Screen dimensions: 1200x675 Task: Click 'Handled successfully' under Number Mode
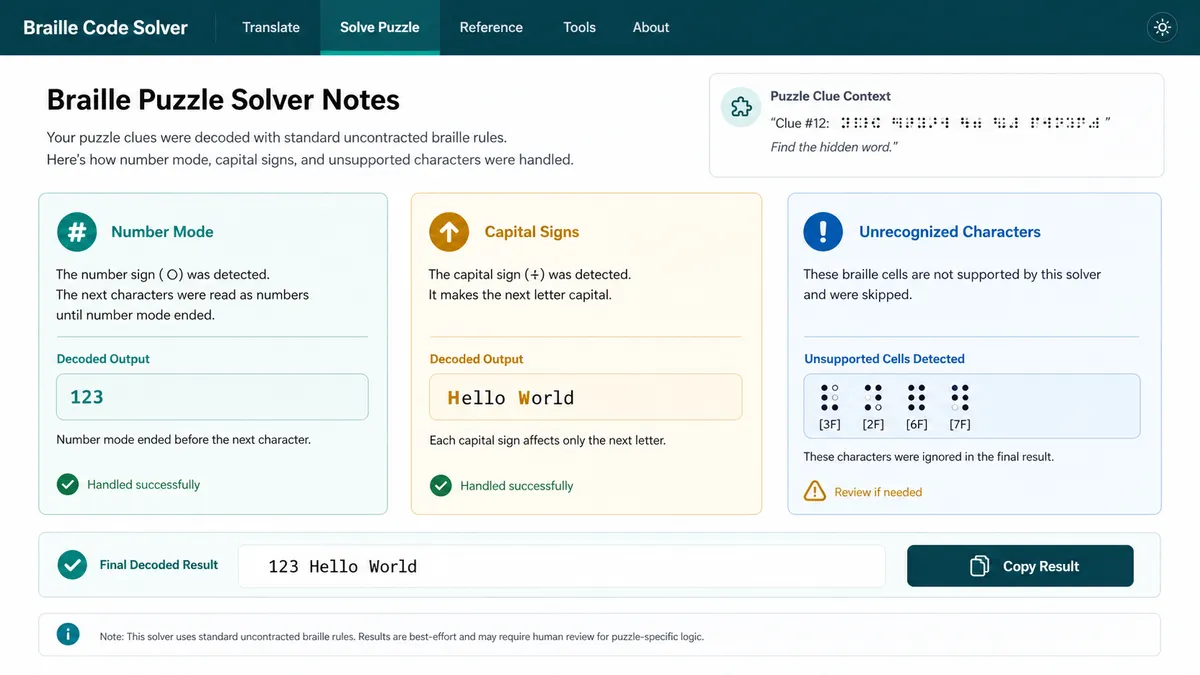click(x=143, y=485)
